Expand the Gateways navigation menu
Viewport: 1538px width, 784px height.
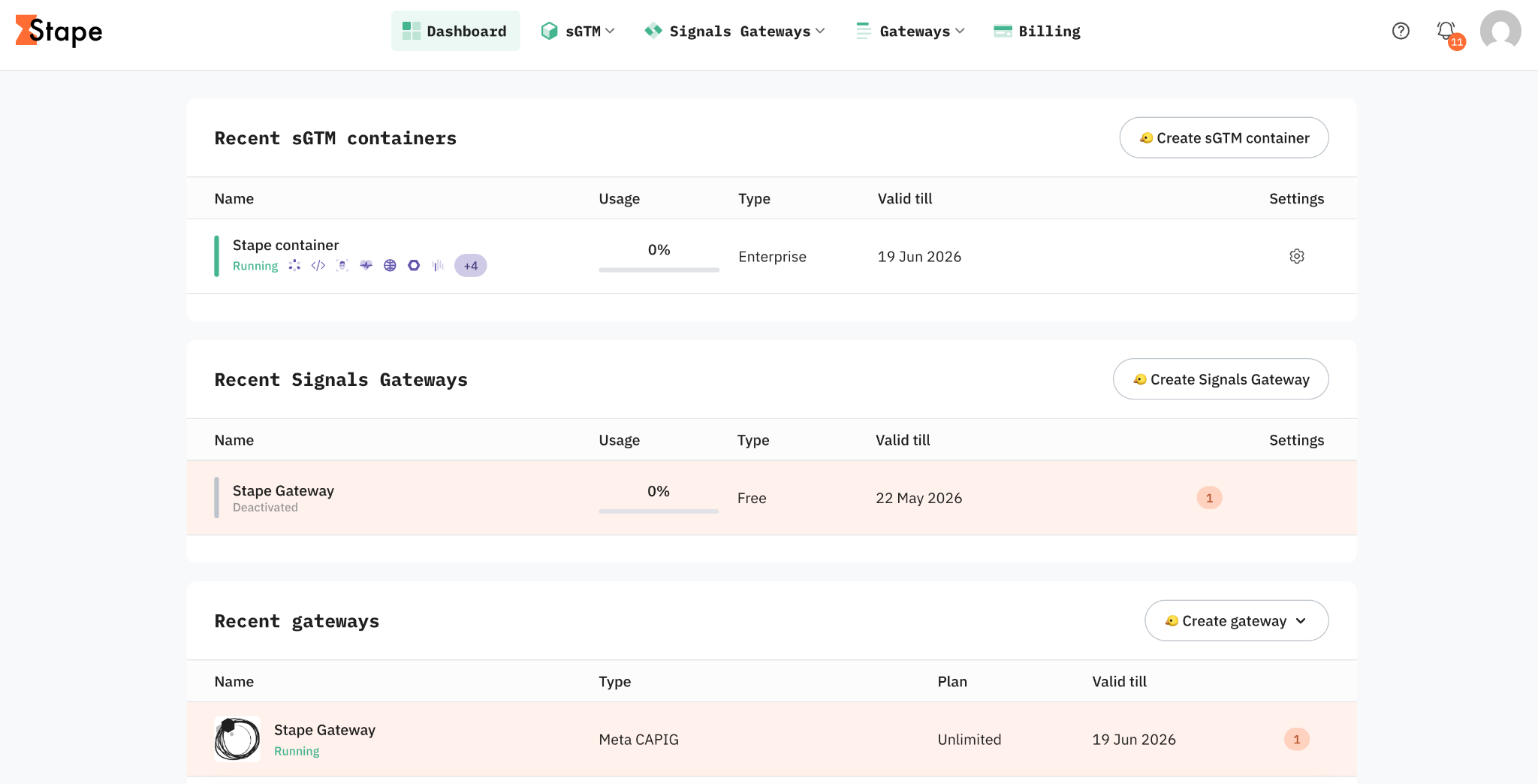(910, 31)
